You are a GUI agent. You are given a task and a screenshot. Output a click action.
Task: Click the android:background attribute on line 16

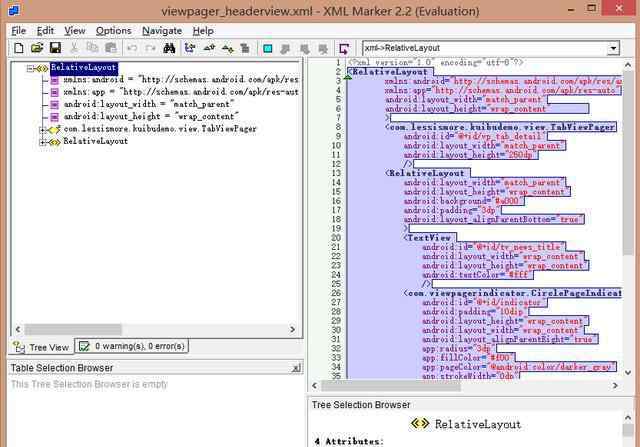click(x=464, y=201)
